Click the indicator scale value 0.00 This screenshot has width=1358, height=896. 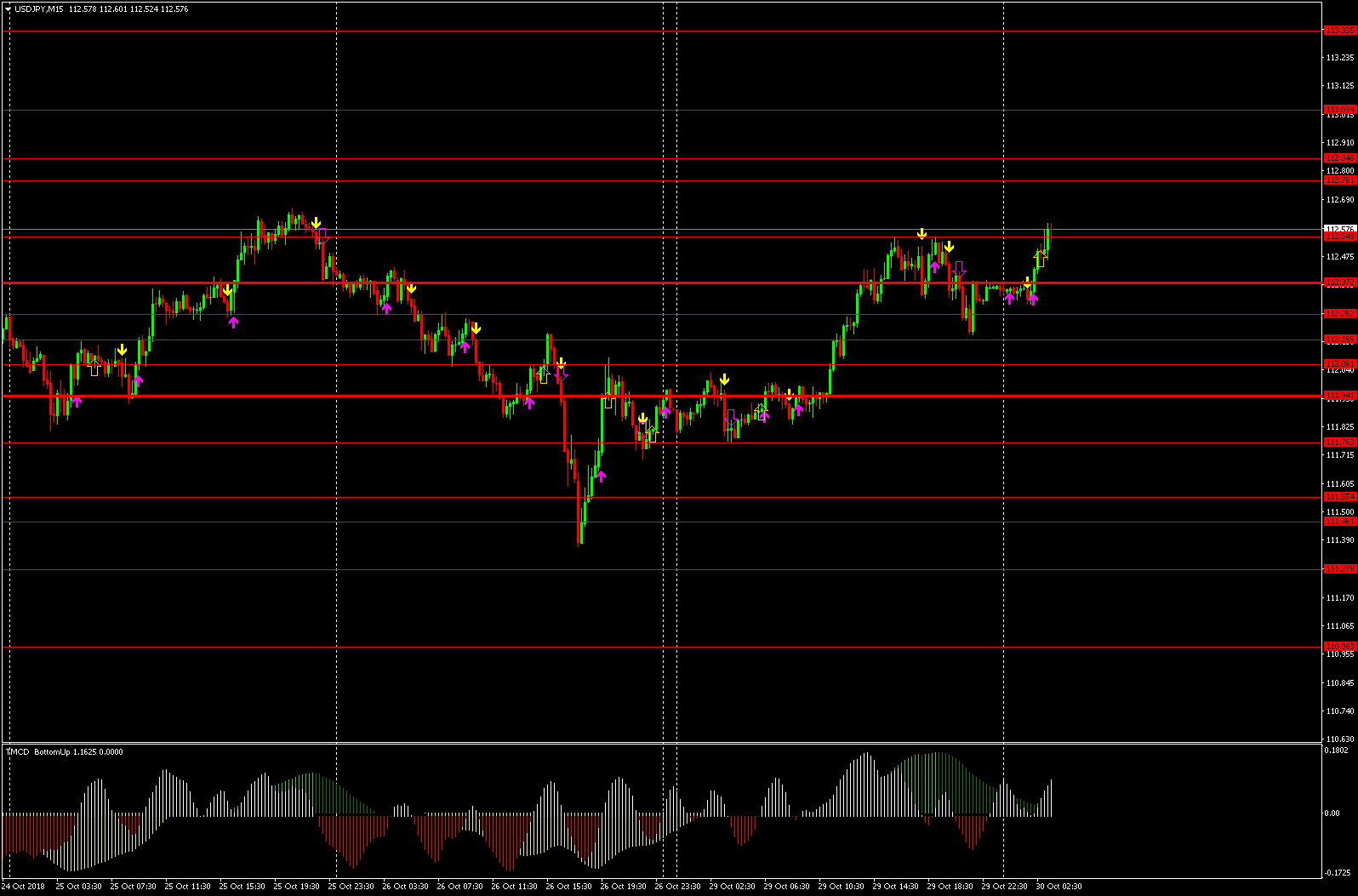[1333, 813]
